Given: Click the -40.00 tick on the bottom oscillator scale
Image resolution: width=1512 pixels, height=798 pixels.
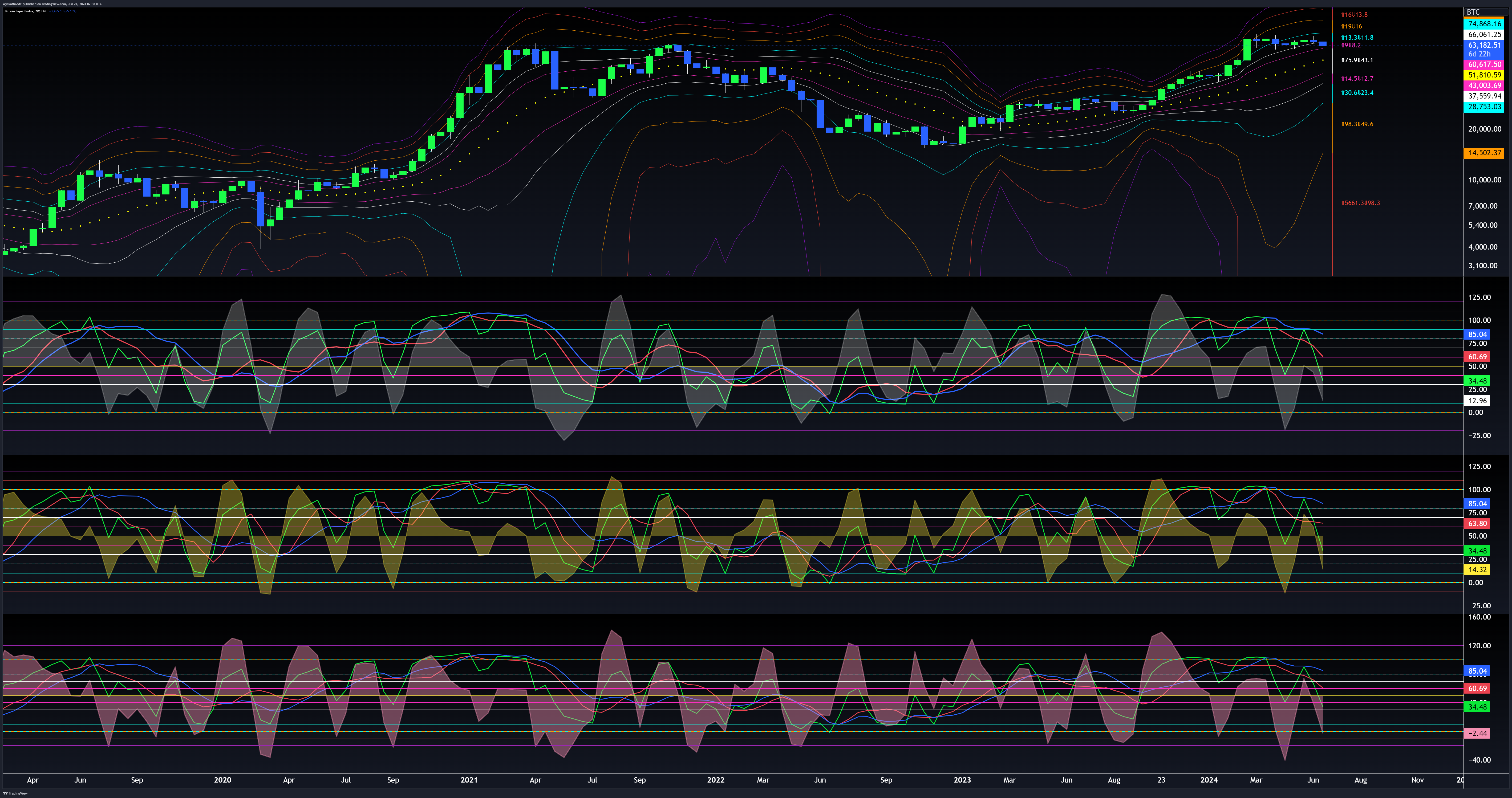Looking at the screenshot, I should pos(1479,760).
